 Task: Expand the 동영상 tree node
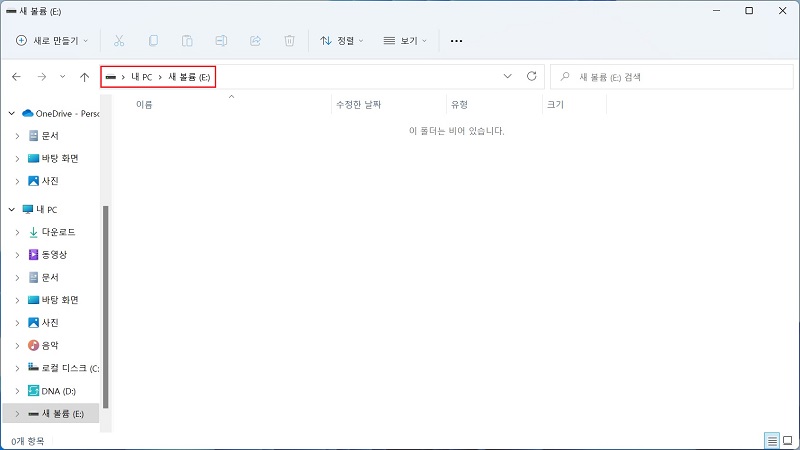[x=17, y=255]
